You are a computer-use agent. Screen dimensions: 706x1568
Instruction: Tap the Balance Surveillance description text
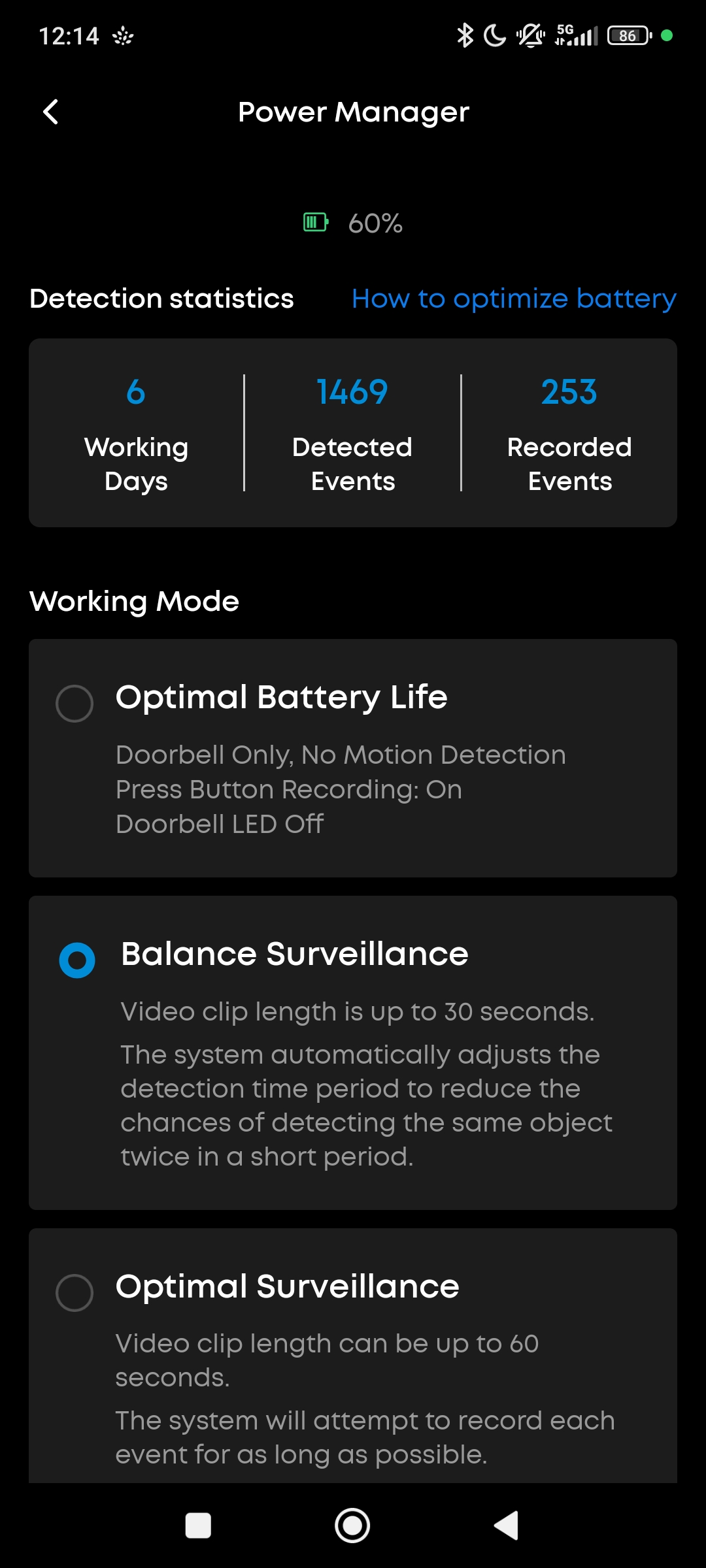366,1085
